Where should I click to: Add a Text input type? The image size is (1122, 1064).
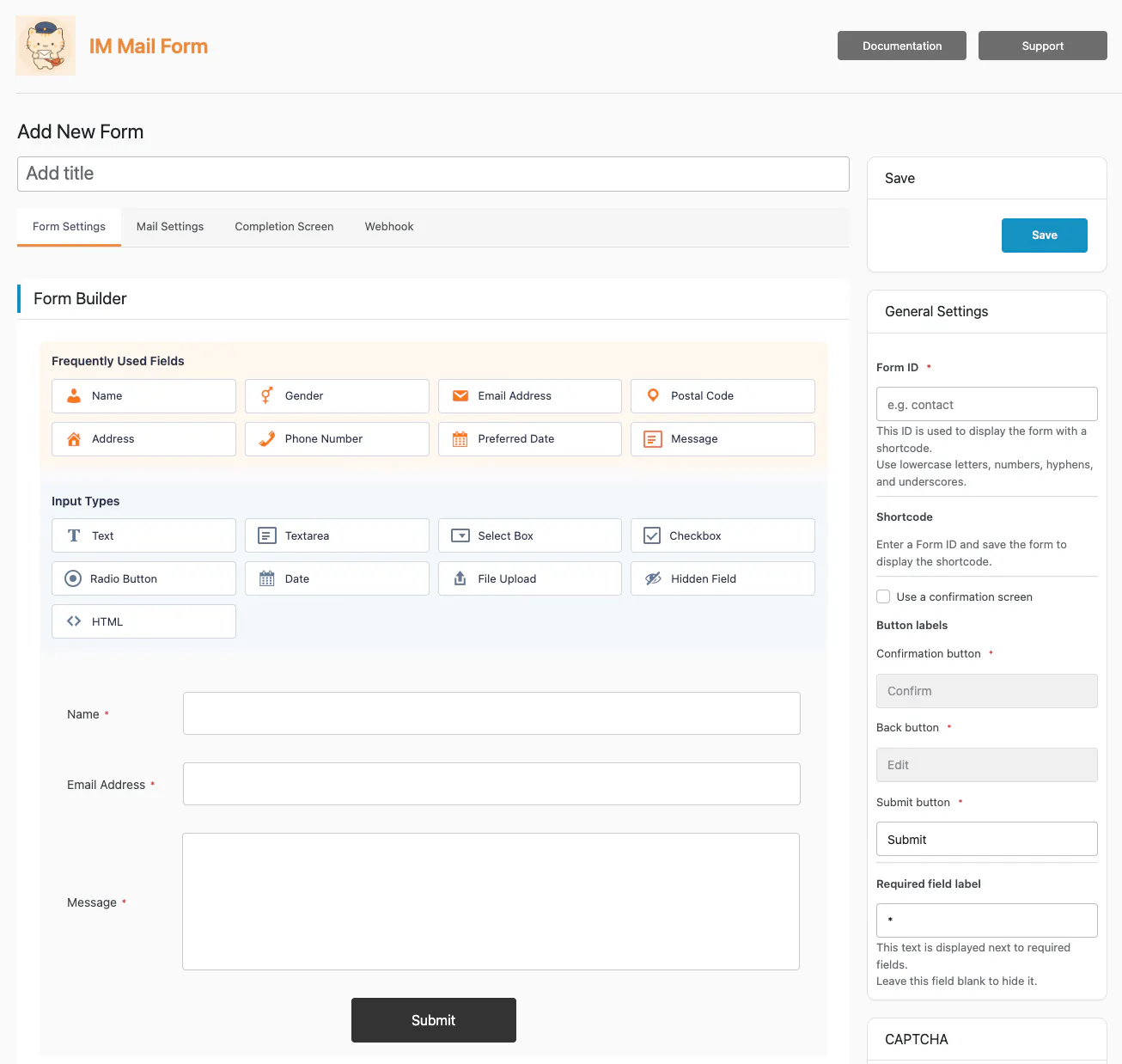click(x=143, y=535)
